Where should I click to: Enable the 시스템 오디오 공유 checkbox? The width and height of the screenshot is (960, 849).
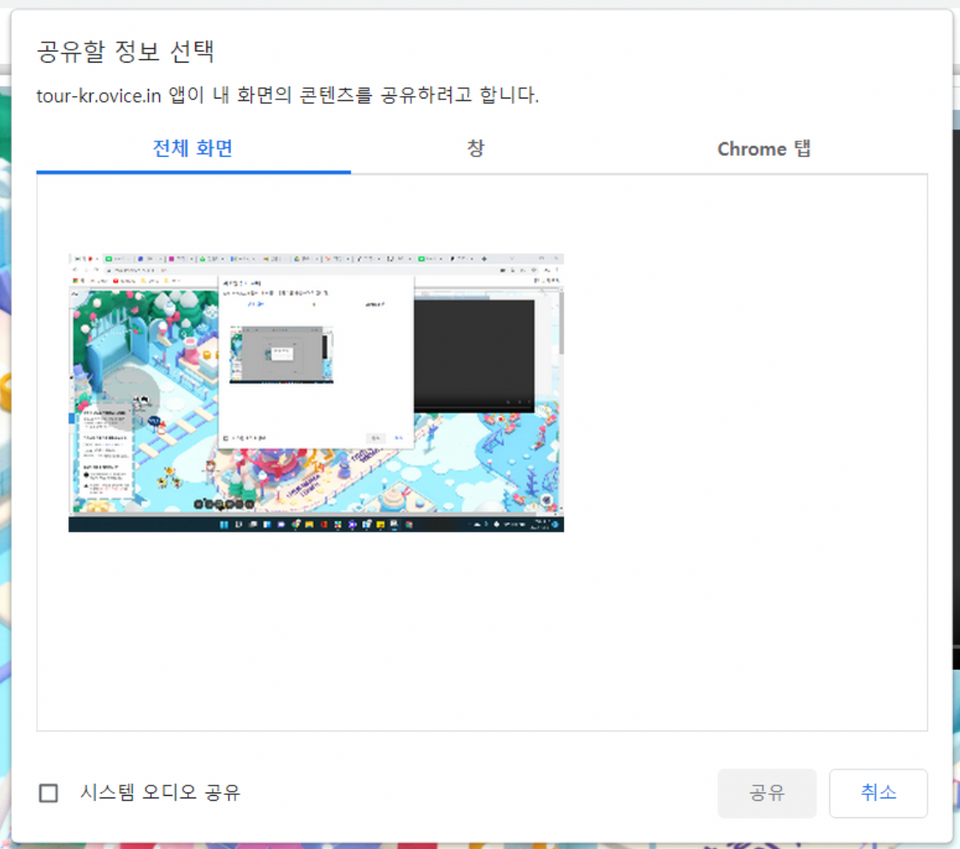pyautogui.click(x=48, y=793)
